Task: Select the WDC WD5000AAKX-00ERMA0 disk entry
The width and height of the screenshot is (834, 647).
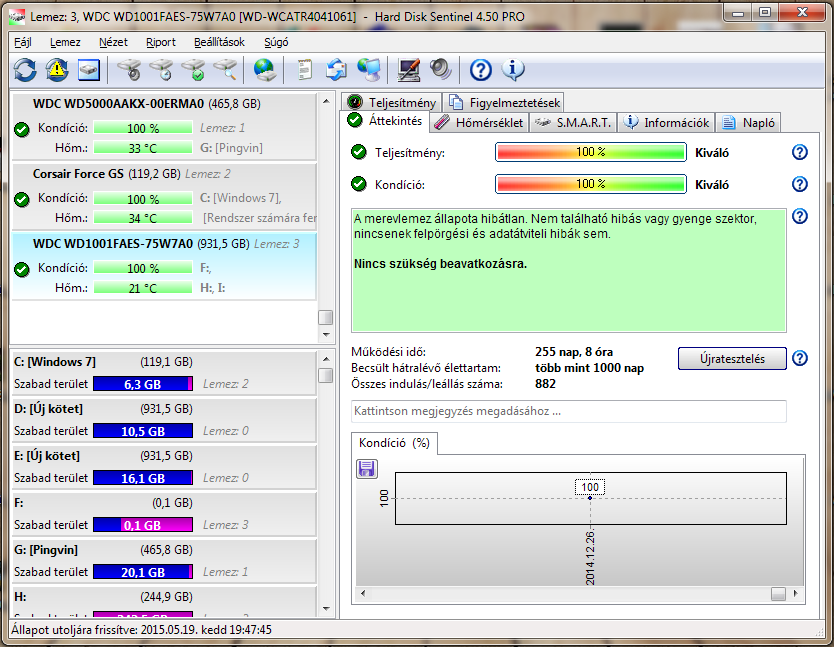Action: point(164,126)
